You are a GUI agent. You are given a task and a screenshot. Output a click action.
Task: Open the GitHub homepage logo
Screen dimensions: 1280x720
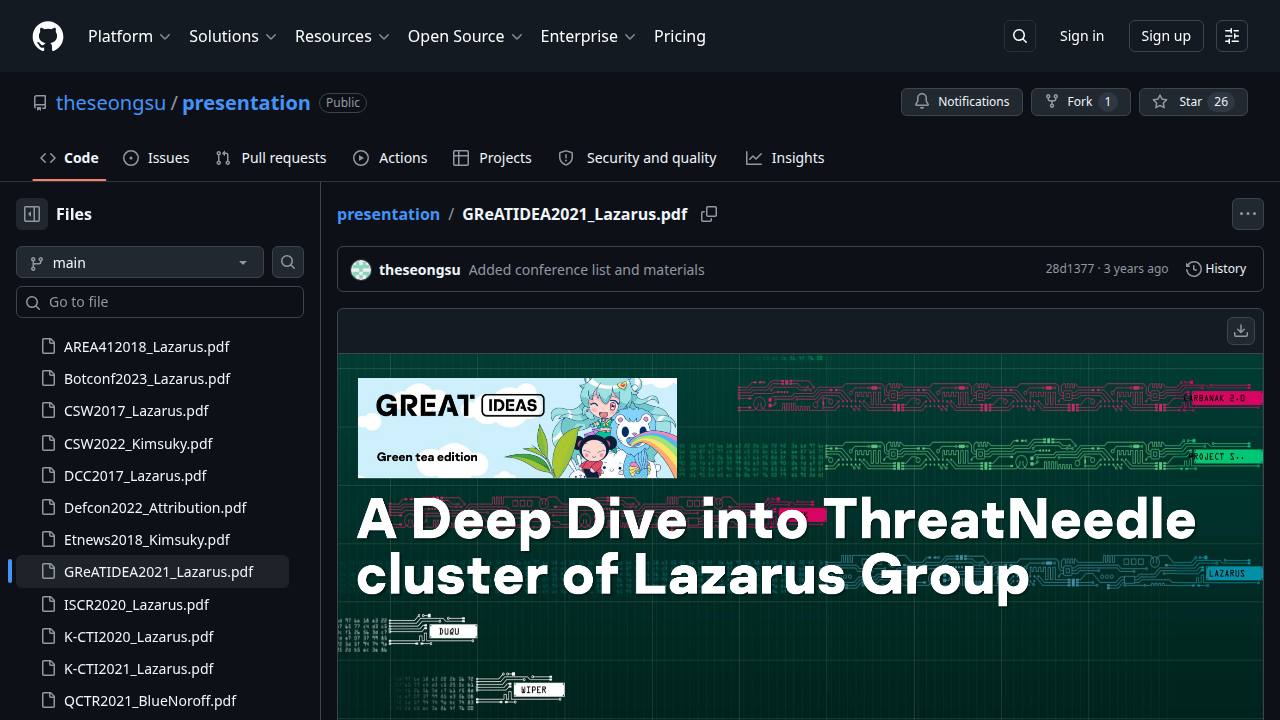pyautogui.click(x=48, y=36)
